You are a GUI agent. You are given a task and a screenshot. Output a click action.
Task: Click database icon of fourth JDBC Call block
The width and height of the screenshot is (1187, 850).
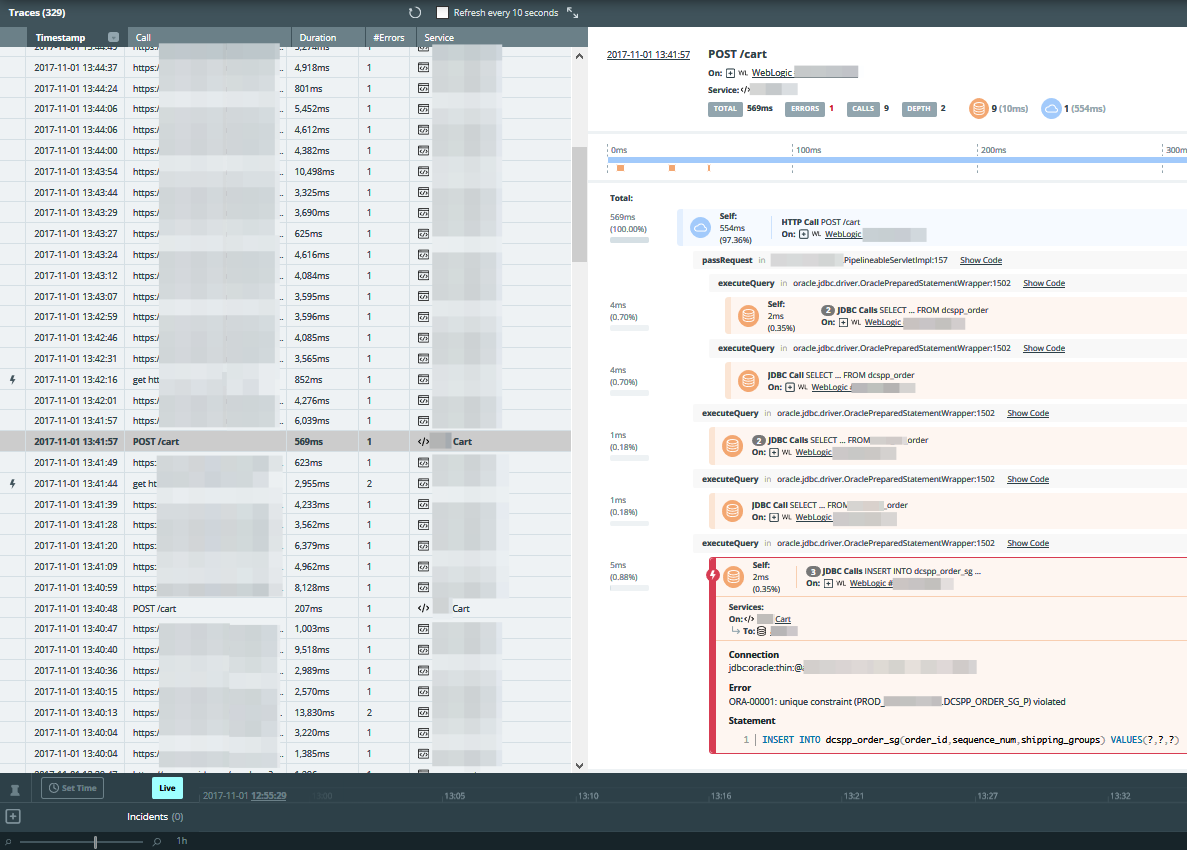coord(732,511)
